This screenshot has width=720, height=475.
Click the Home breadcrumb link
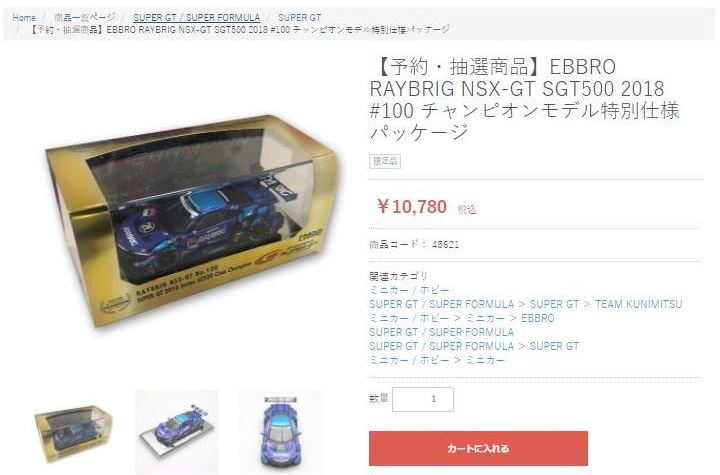(x=24, y=18)
